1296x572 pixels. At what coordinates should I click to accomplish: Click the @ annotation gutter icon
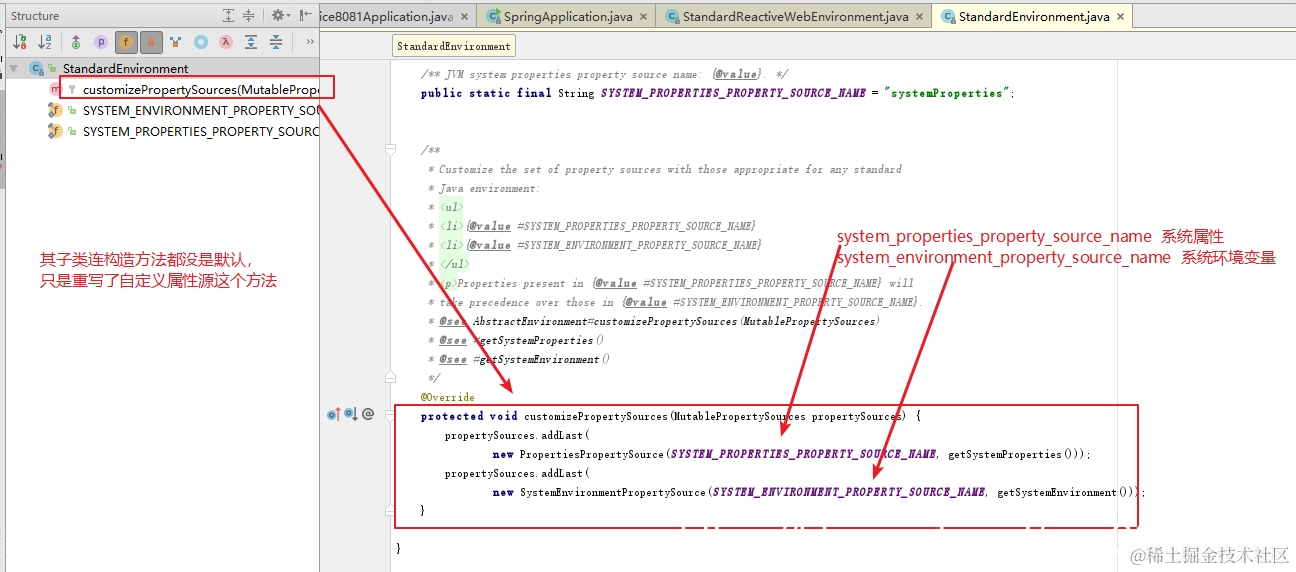(367, 414)
